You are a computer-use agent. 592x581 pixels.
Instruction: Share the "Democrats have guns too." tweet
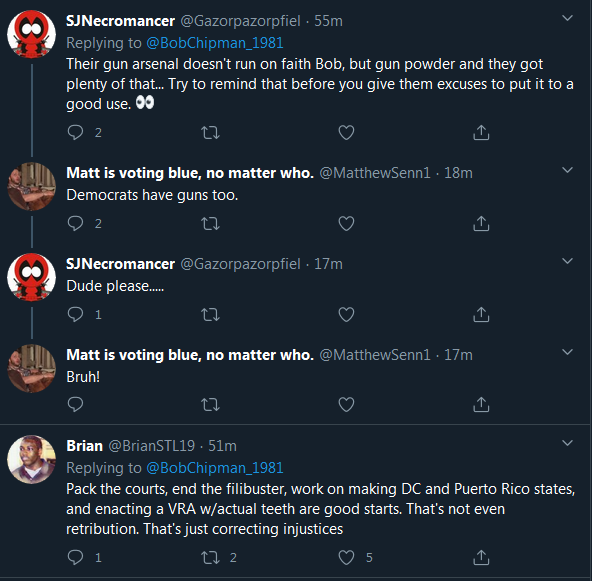[x=481, y=223]
